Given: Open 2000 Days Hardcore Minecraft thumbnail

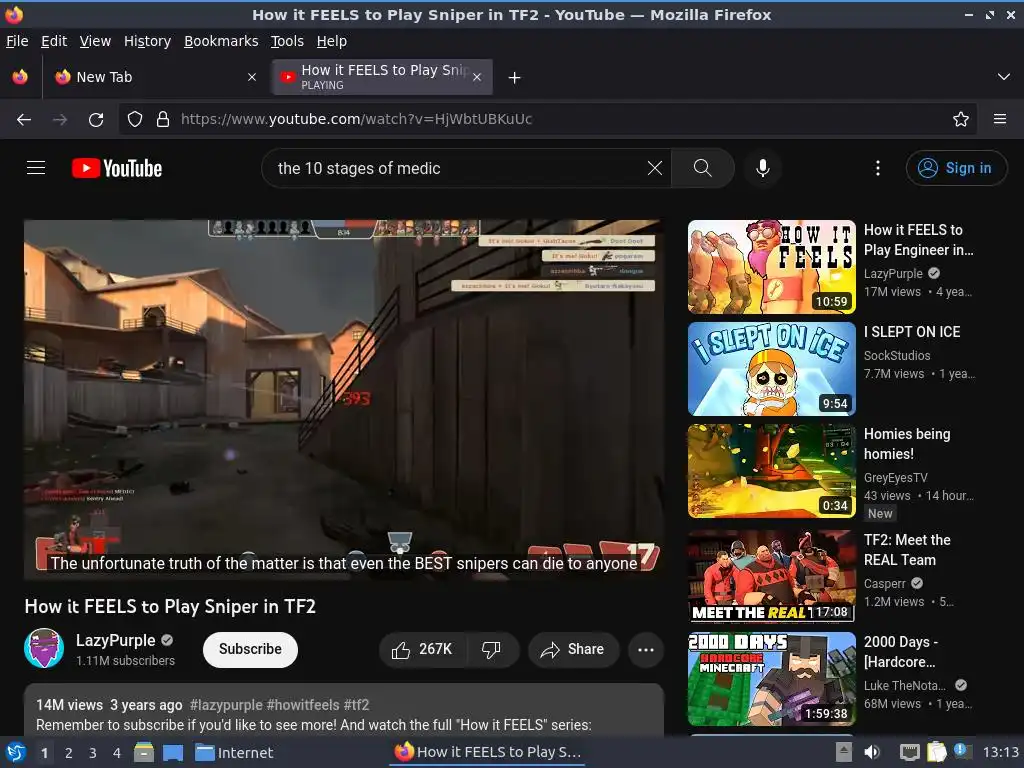Looking at the screenshot, I should (x=771, y=679).
